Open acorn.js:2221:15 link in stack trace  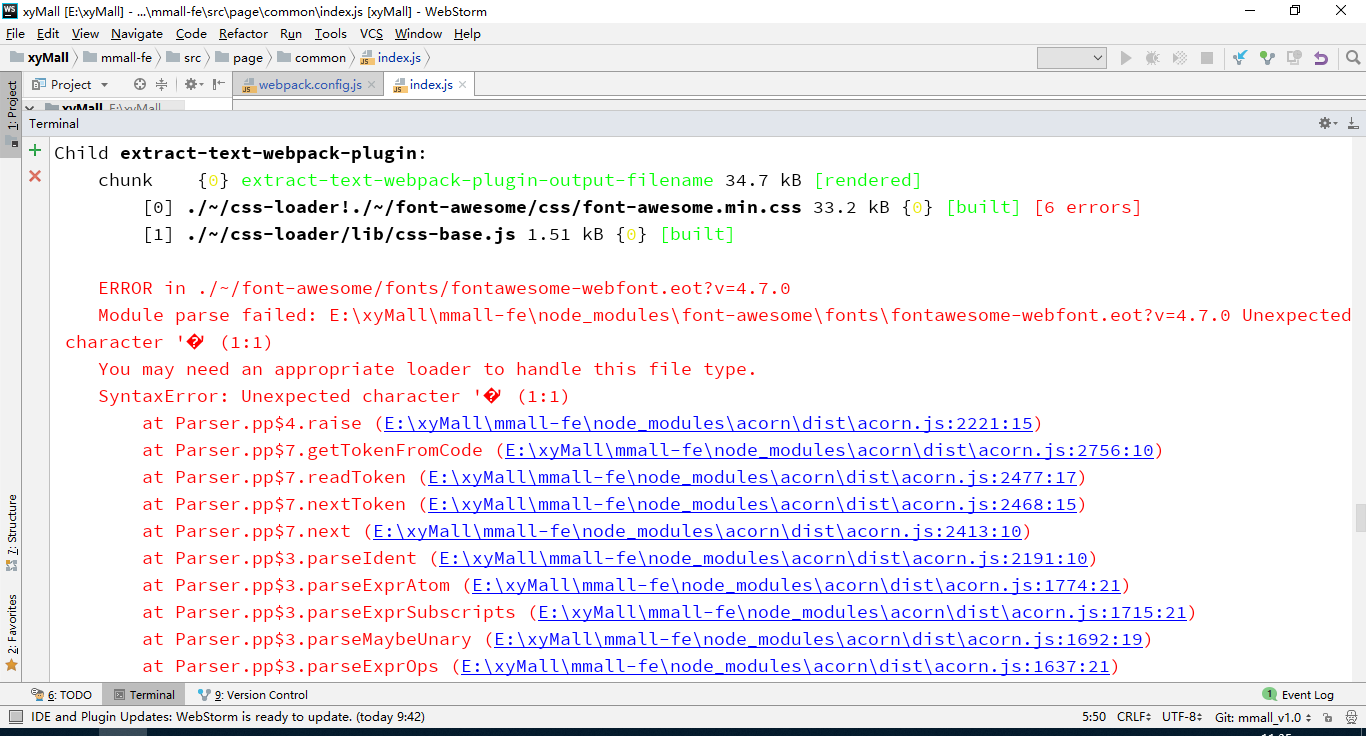(x=708, y=423)
